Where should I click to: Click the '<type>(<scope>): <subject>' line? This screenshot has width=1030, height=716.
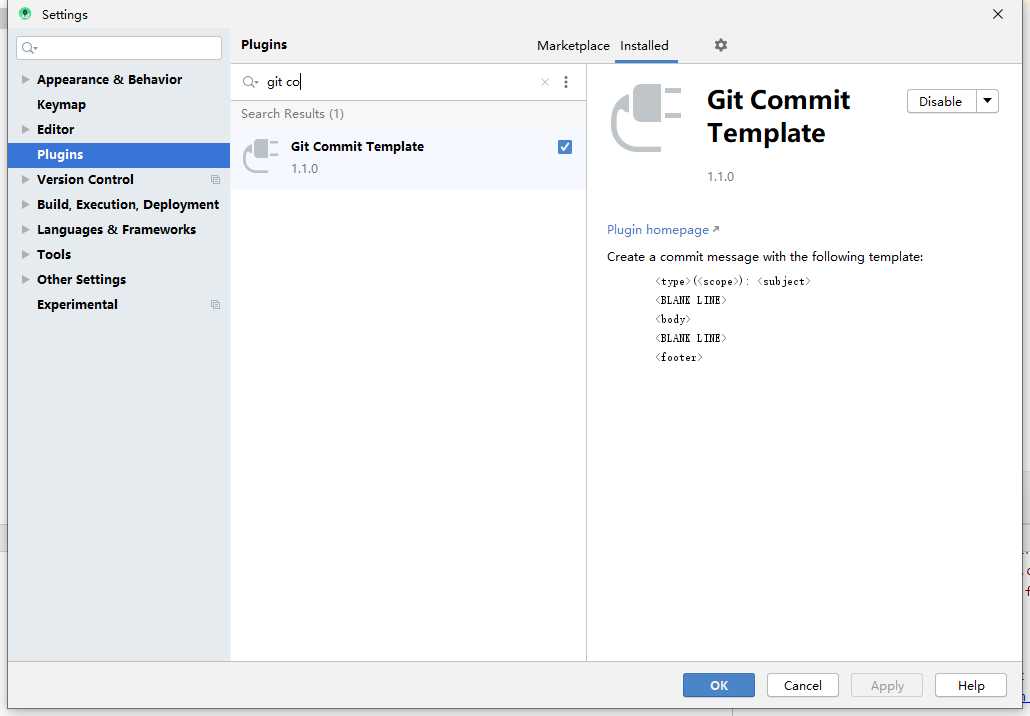tap(732, 281)
